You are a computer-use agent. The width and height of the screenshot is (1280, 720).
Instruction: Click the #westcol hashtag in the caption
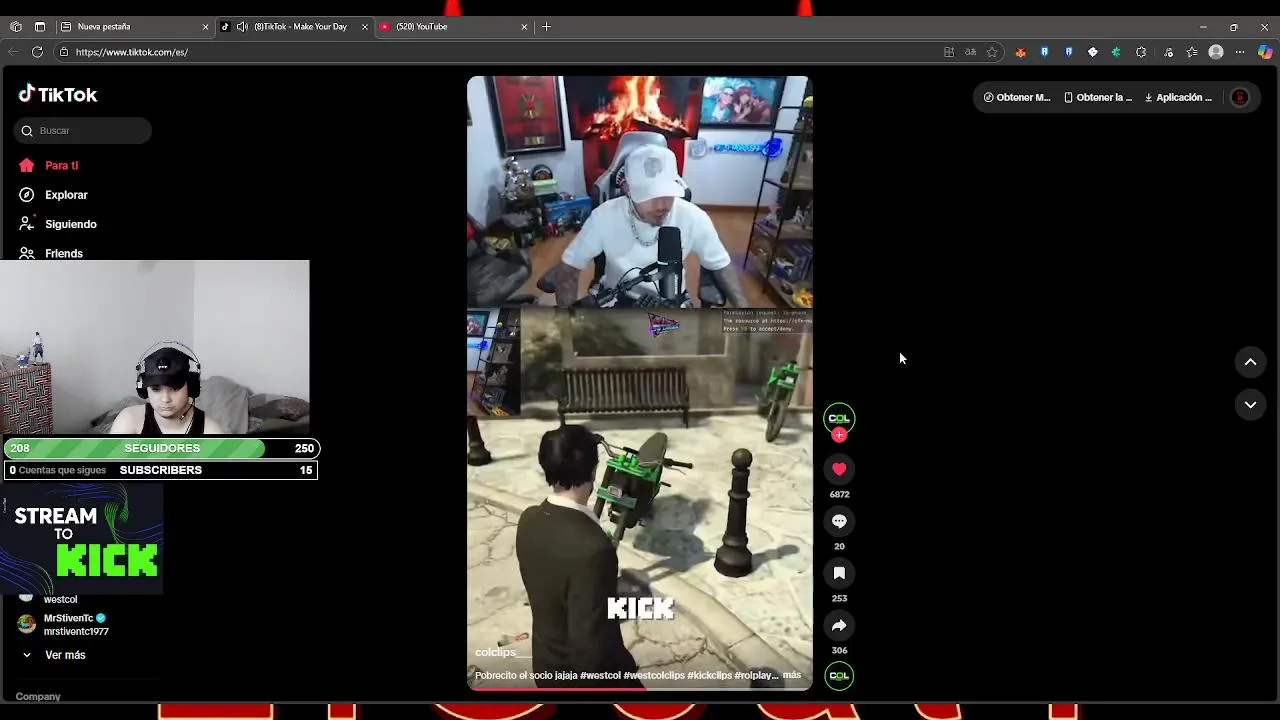coord(600,675)
